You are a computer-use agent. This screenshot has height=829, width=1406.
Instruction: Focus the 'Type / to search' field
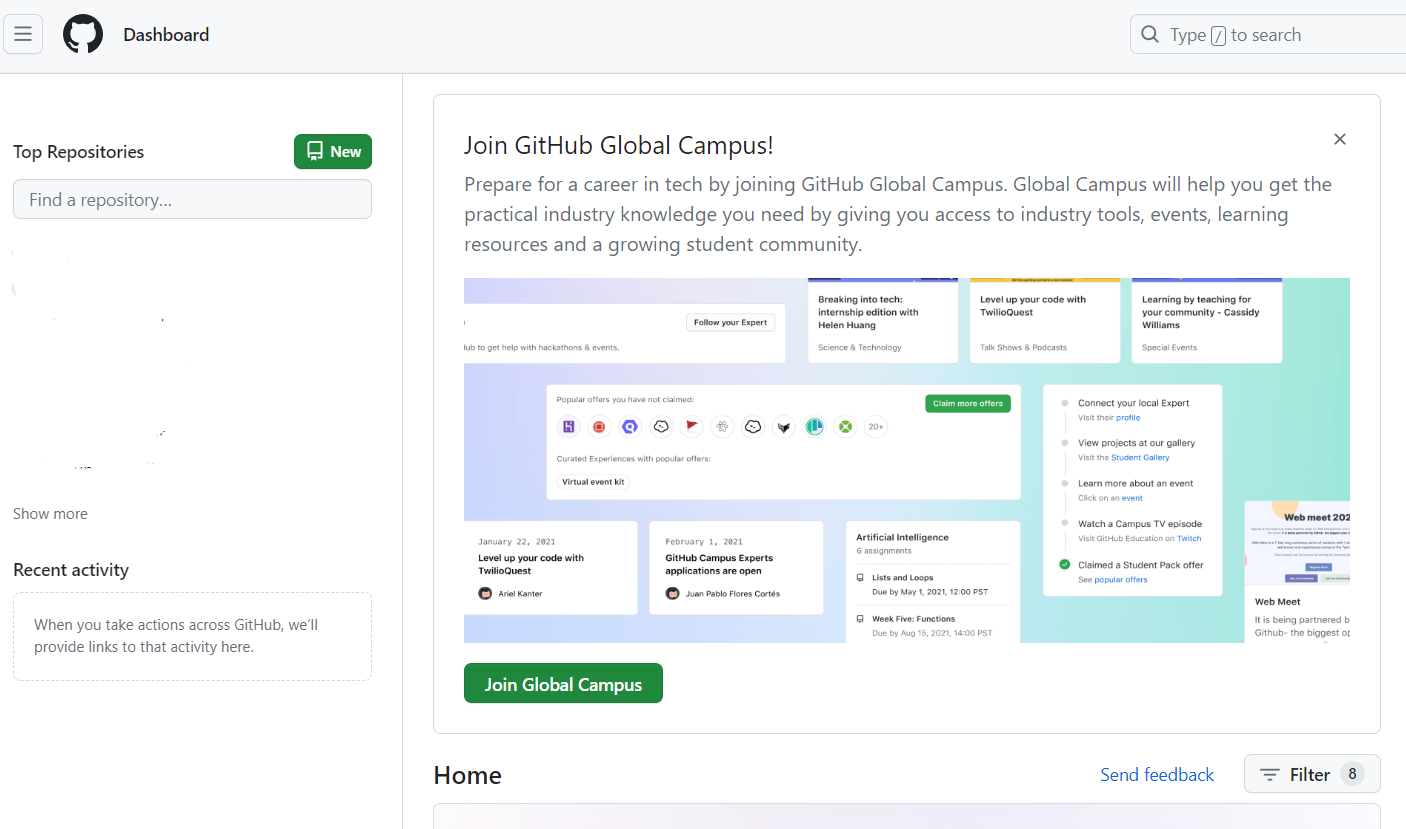1268,35
